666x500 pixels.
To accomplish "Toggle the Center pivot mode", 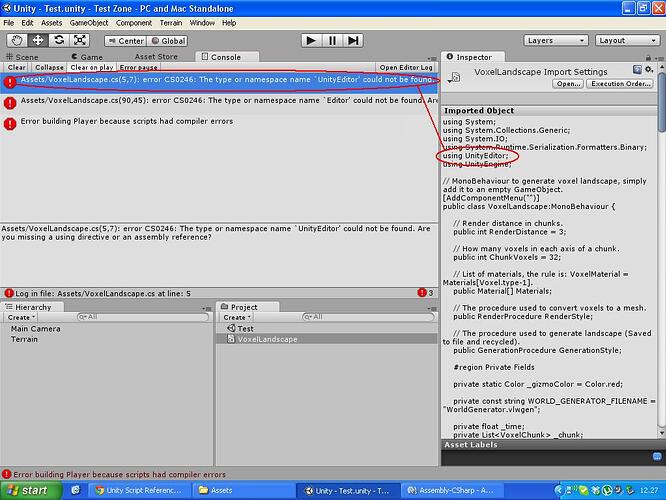I will tap(126, 41).
